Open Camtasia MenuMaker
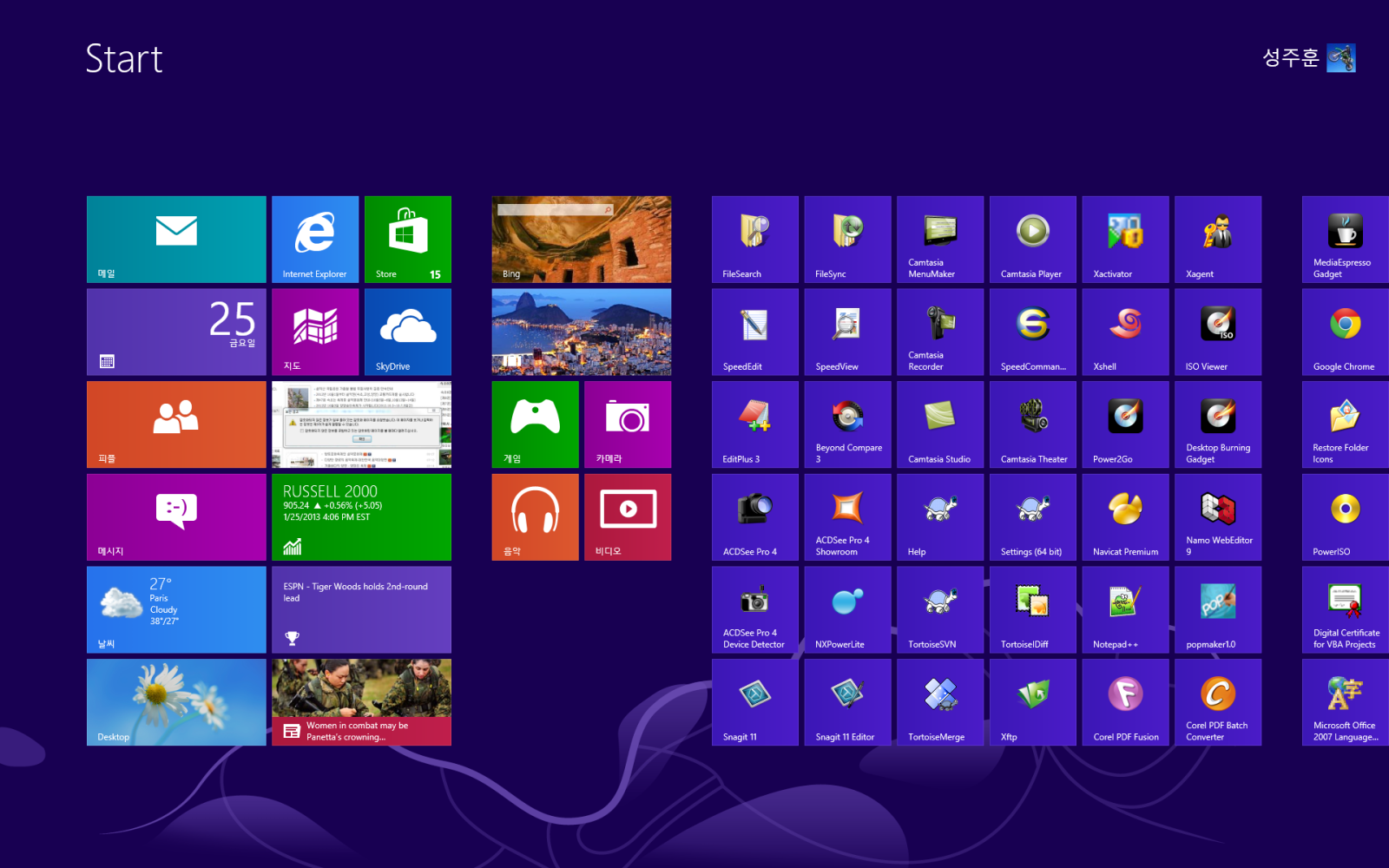Screen dimensions: 1389x868 [x=940, y=240]
